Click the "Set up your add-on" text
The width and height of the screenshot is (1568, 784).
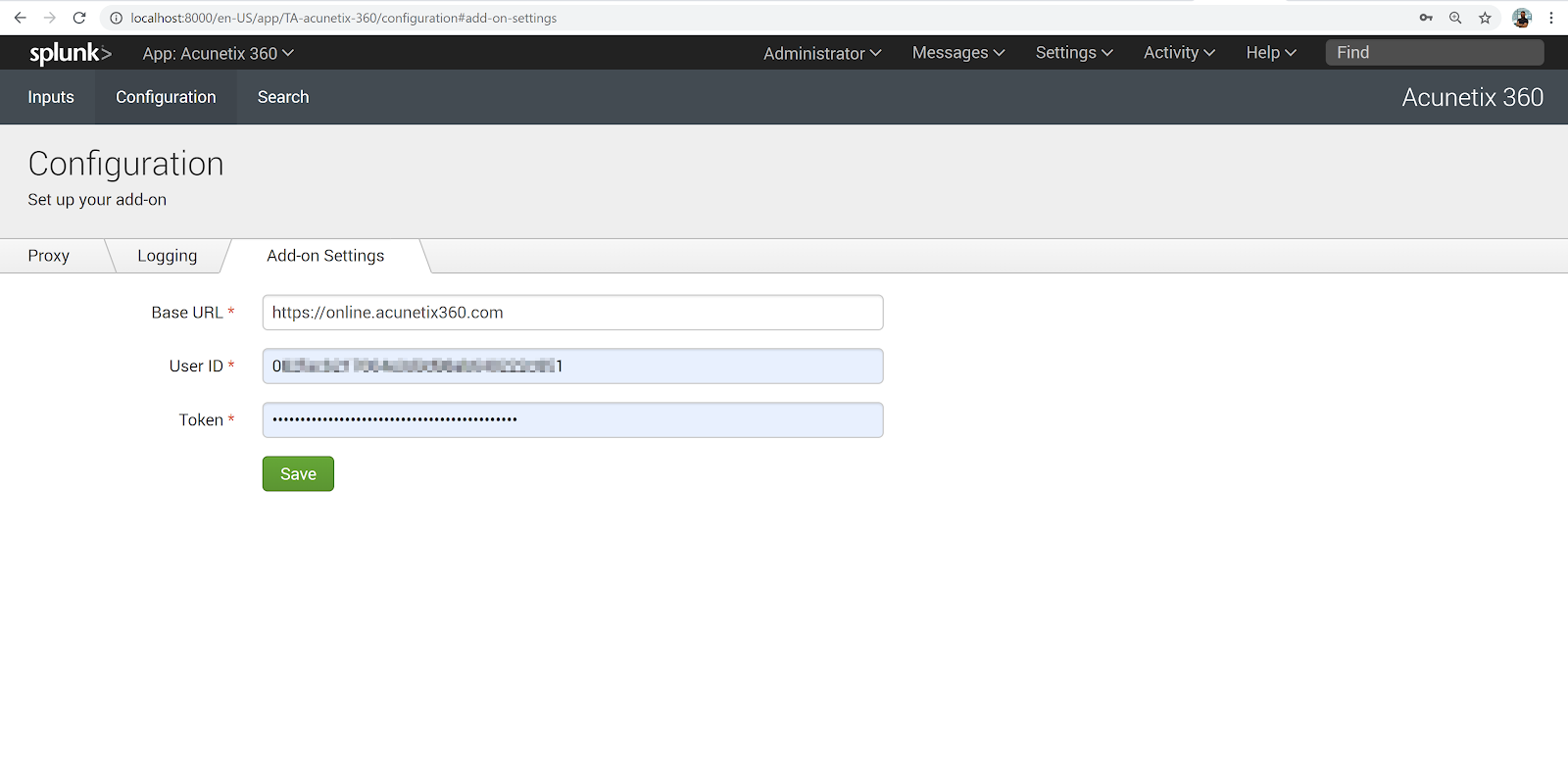point(97,200)
